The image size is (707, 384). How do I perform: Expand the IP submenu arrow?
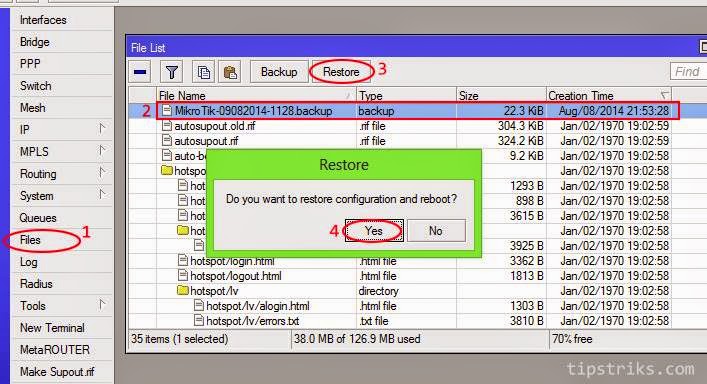click(102, 129)
